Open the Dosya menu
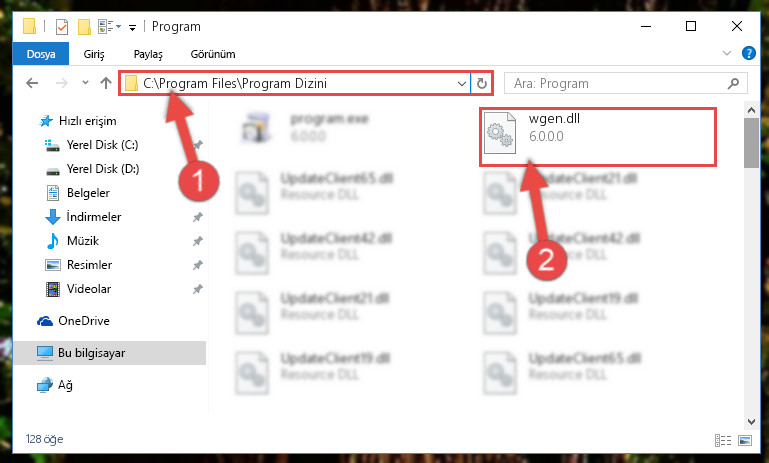 coord(41,54)
